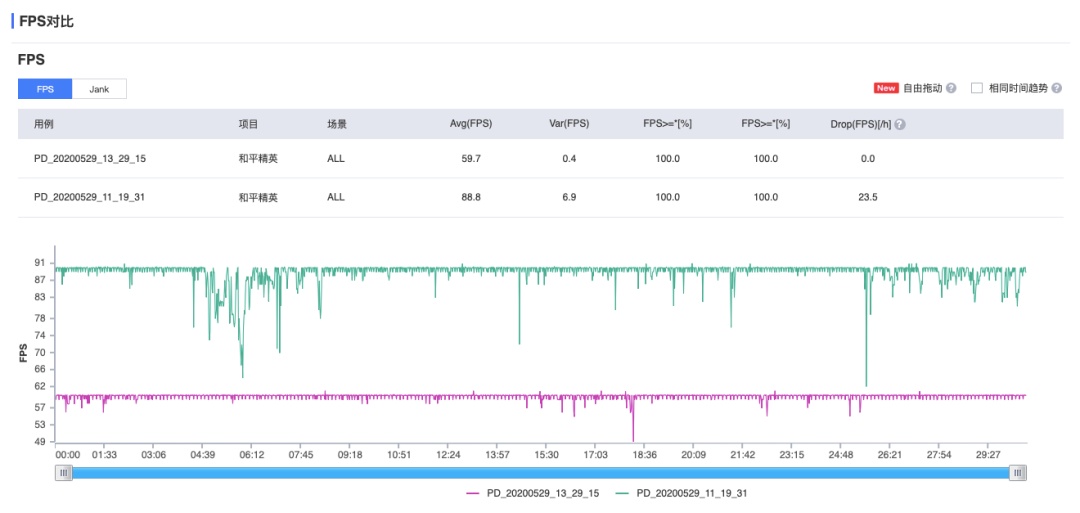
Task: Click the 用例 column header
Action: point(44,125)
